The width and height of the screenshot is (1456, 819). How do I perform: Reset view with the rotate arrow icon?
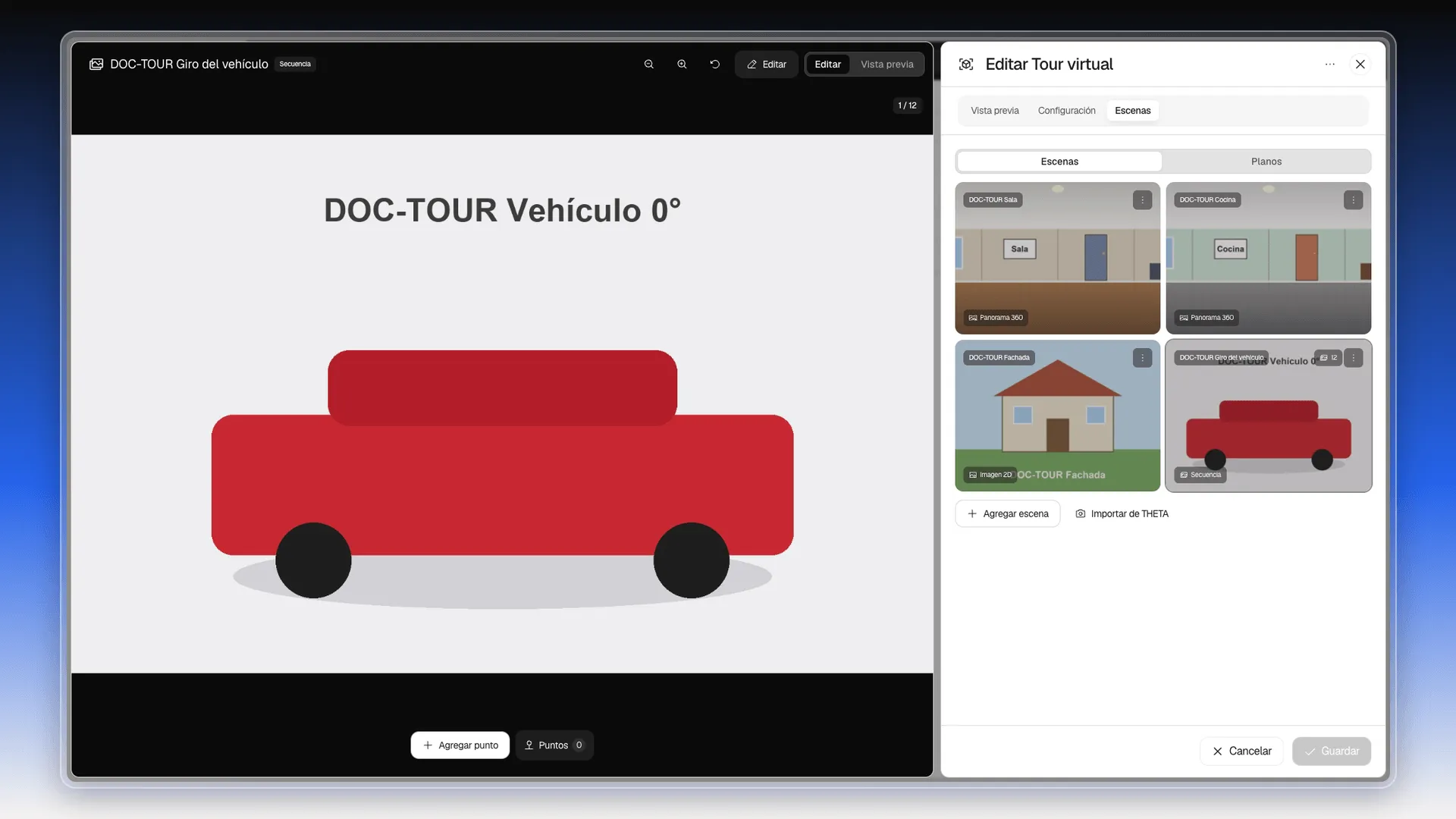pyautogui.click(x=714, y=64)
